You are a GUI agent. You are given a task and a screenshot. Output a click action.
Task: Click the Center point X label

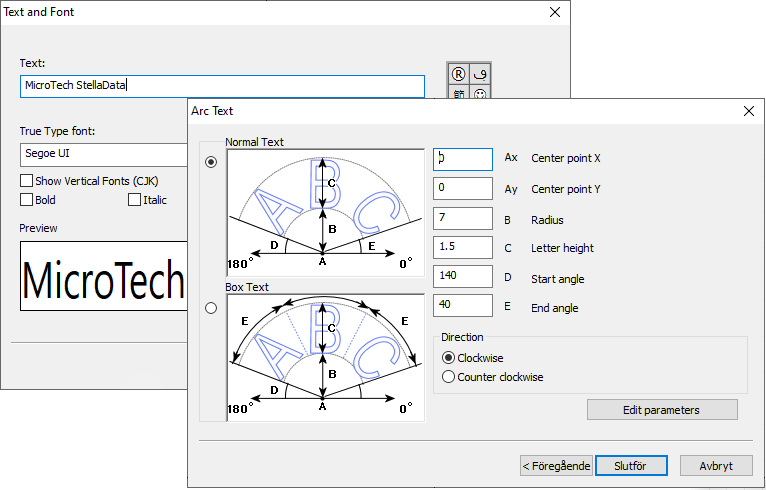[x=566, y=158]
